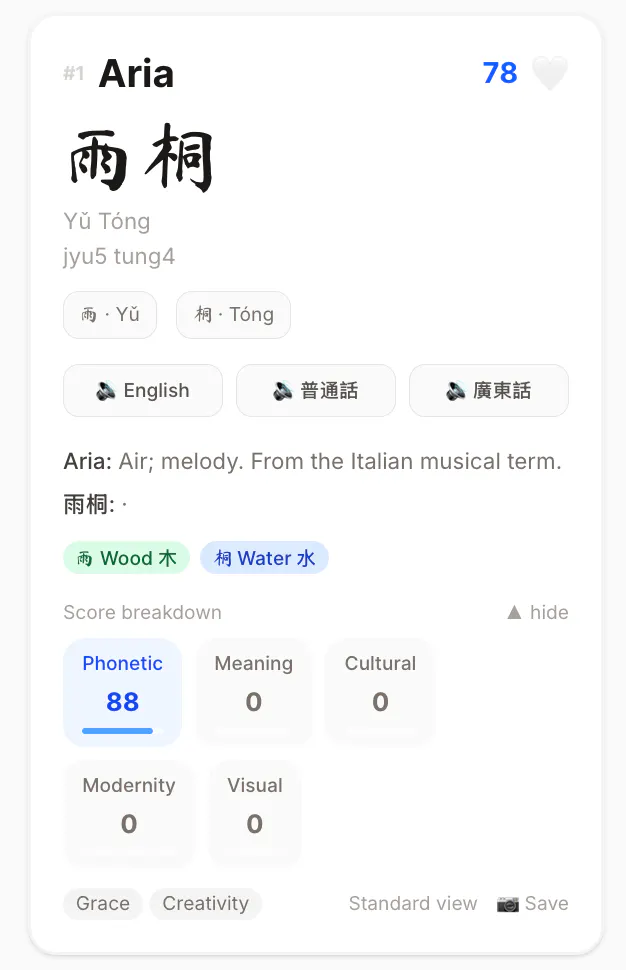Click the 桐 Water 水 element tag
The image size is (626, 970).
264,558
